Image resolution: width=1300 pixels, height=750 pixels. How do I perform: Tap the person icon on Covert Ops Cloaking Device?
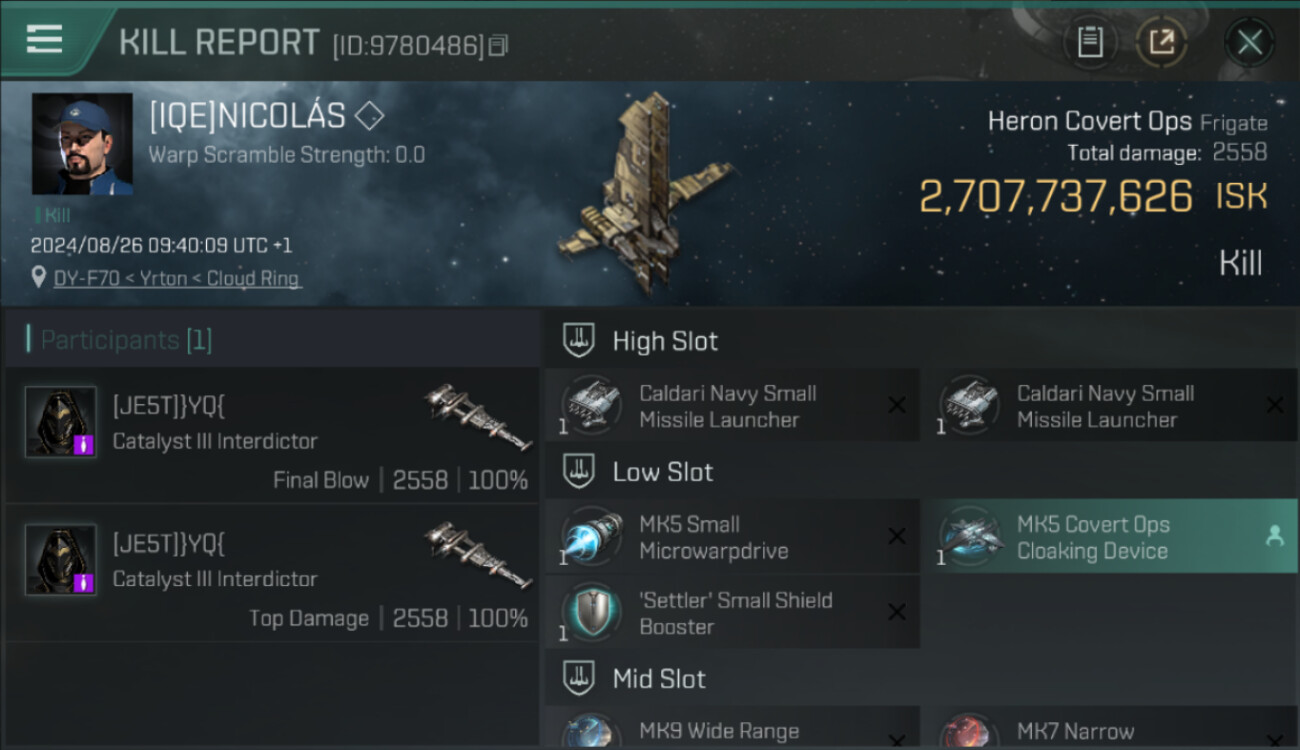click(1274, 537)
